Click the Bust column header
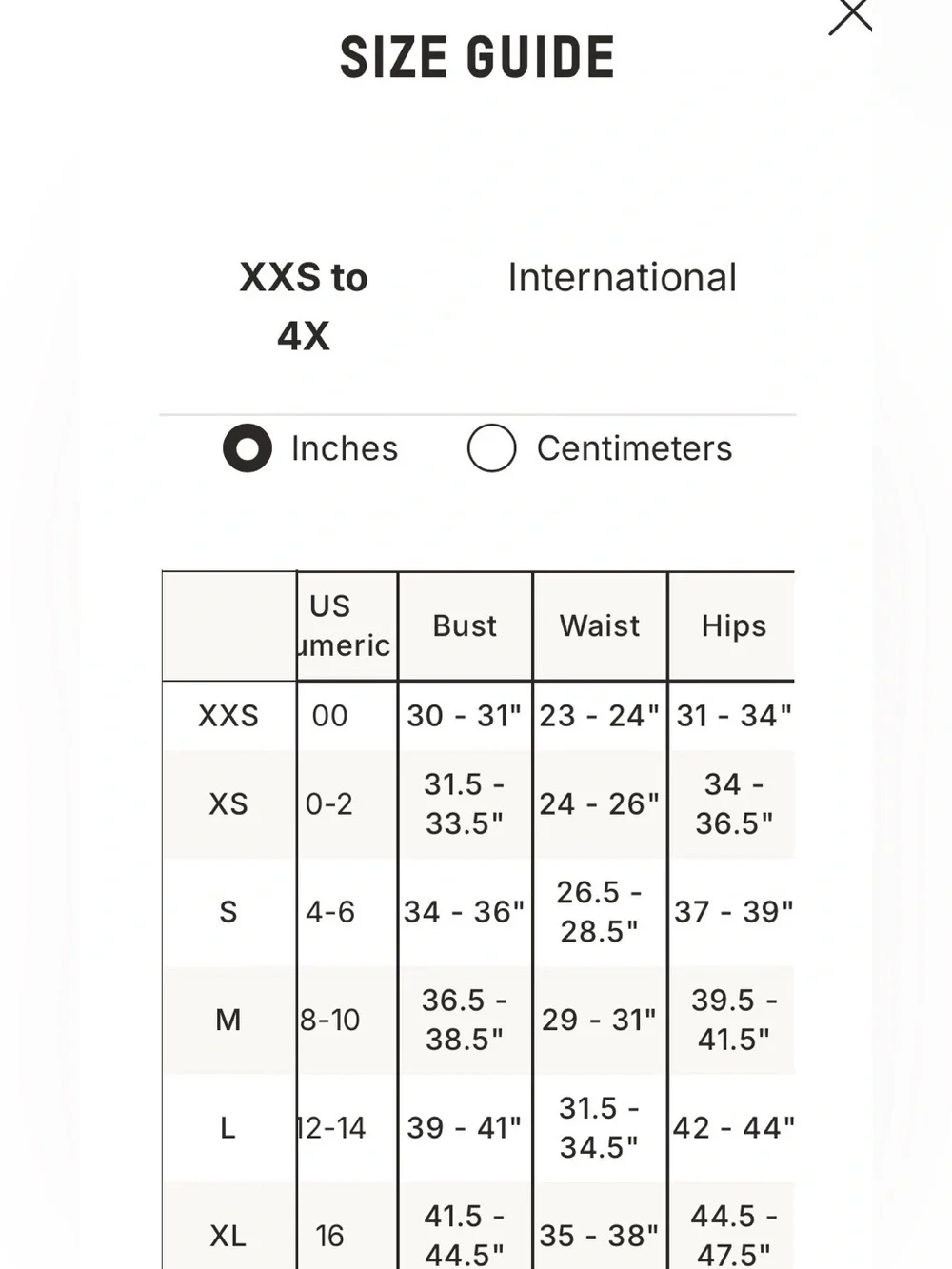This screenshot has height=1269, width=952. 465,626
